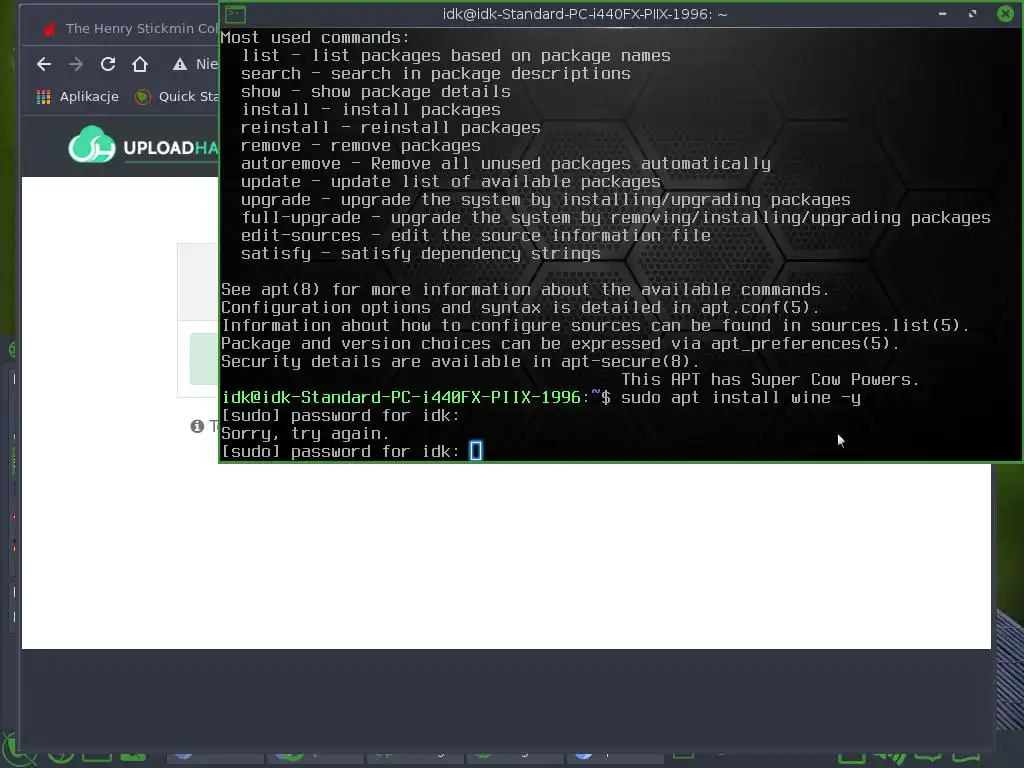Viewport: 1024px width, 768px height.
Task: Click the 'full-upgrade' help line
Action: [615, 217]
